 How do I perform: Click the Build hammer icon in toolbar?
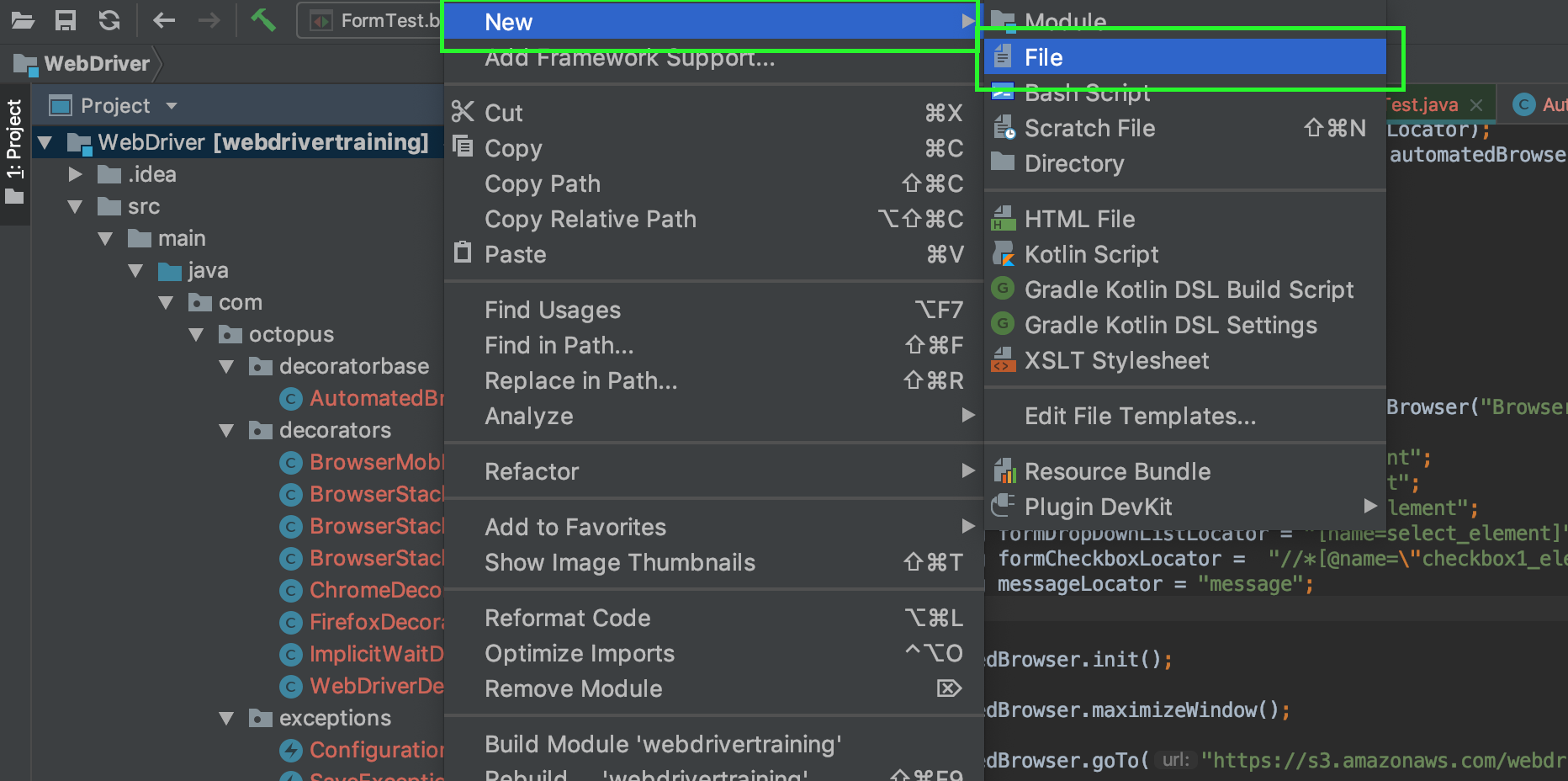point(263,19)
